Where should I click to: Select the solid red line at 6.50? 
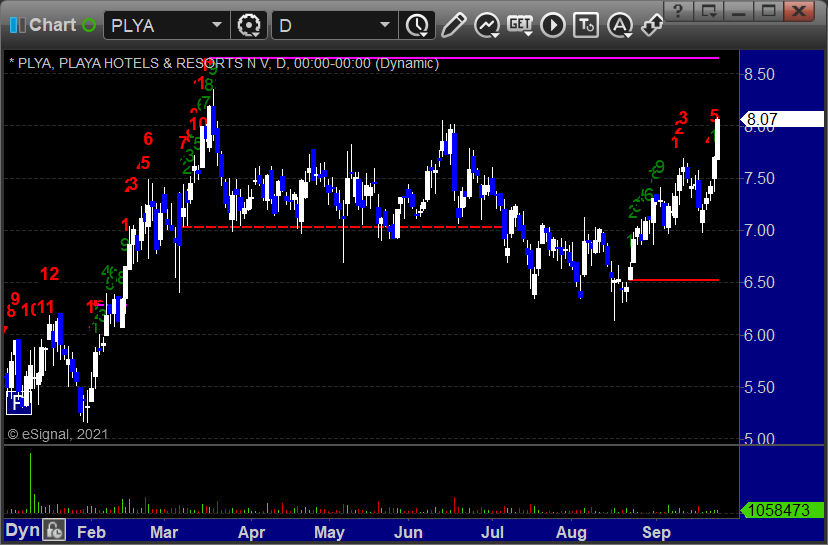click(674, 280)
